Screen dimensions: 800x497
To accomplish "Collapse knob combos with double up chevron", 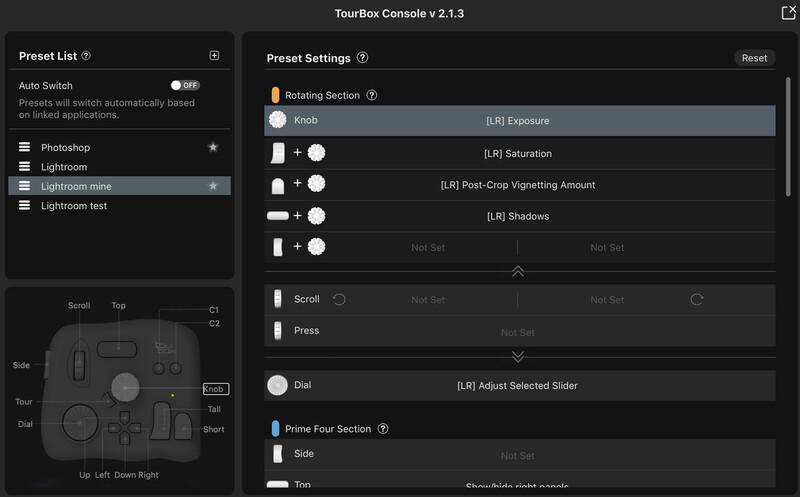I will tap(518, 271).
